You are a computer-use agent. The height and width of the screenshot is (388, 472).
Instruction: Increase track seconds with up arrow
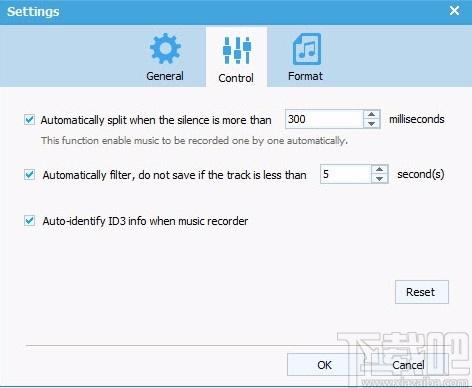click(x=379, y=169)
